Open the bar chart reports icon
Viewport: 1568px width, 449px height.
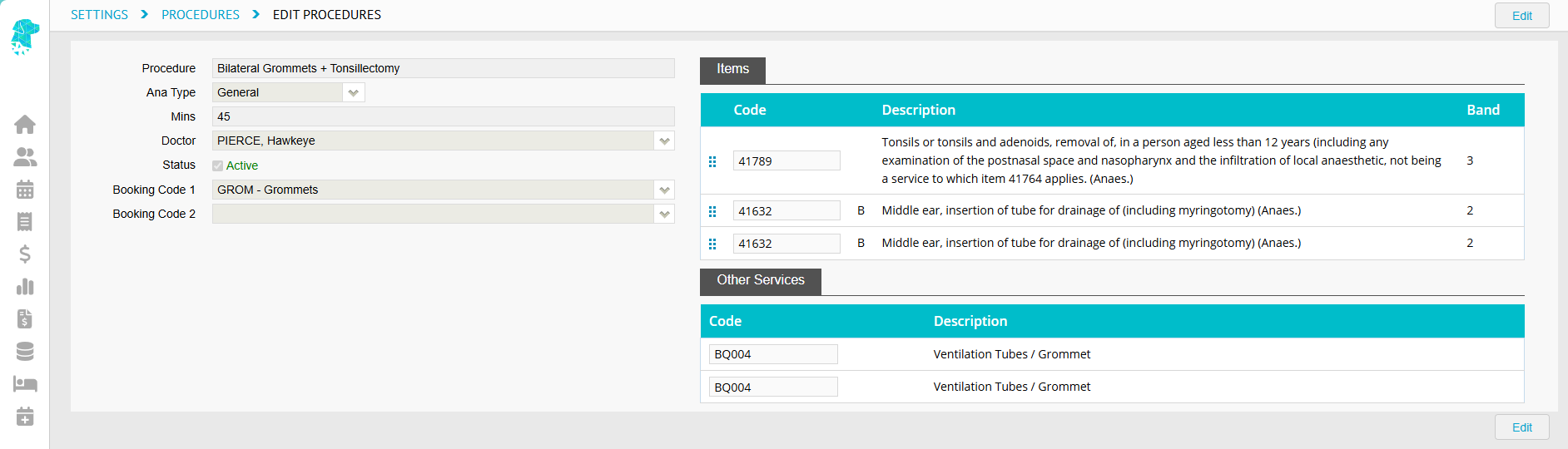[x=25, y=287]
